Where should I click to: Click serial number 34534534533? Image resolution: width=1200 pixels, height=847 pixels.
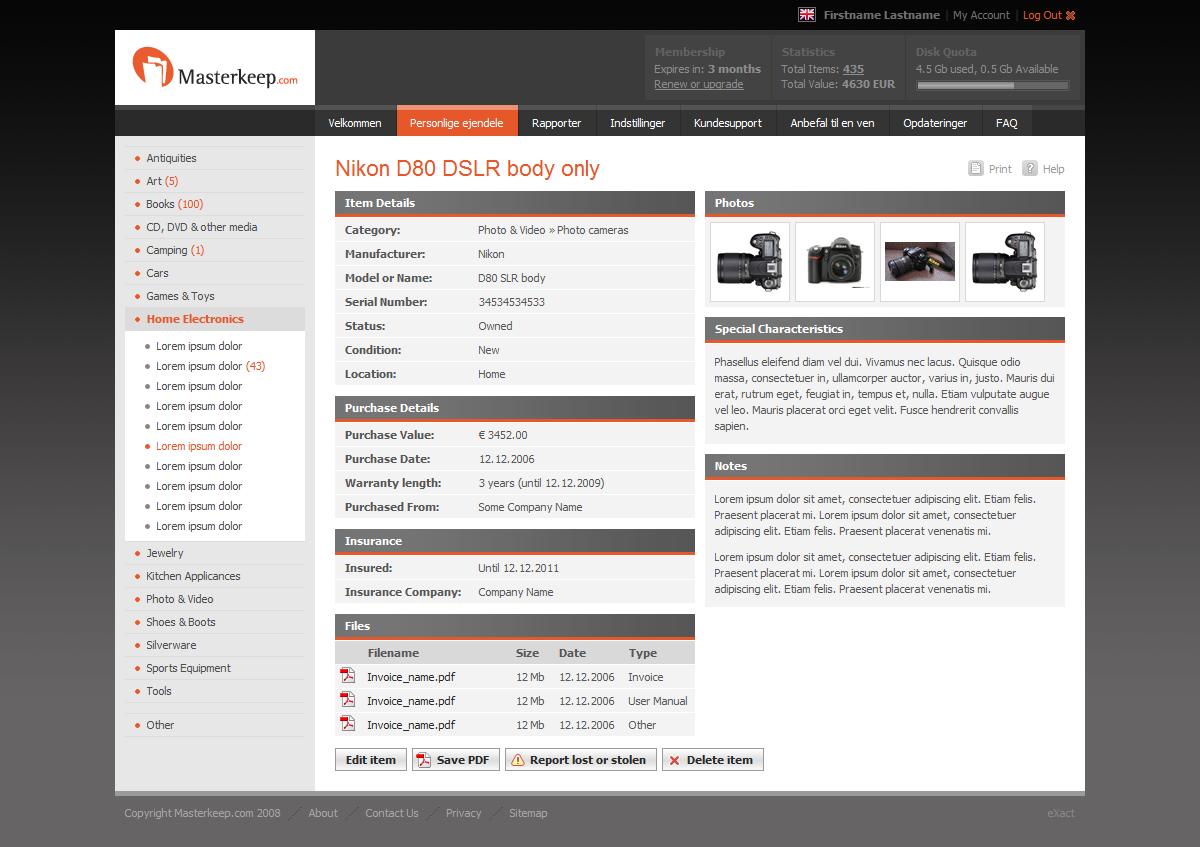click(511, 302)
